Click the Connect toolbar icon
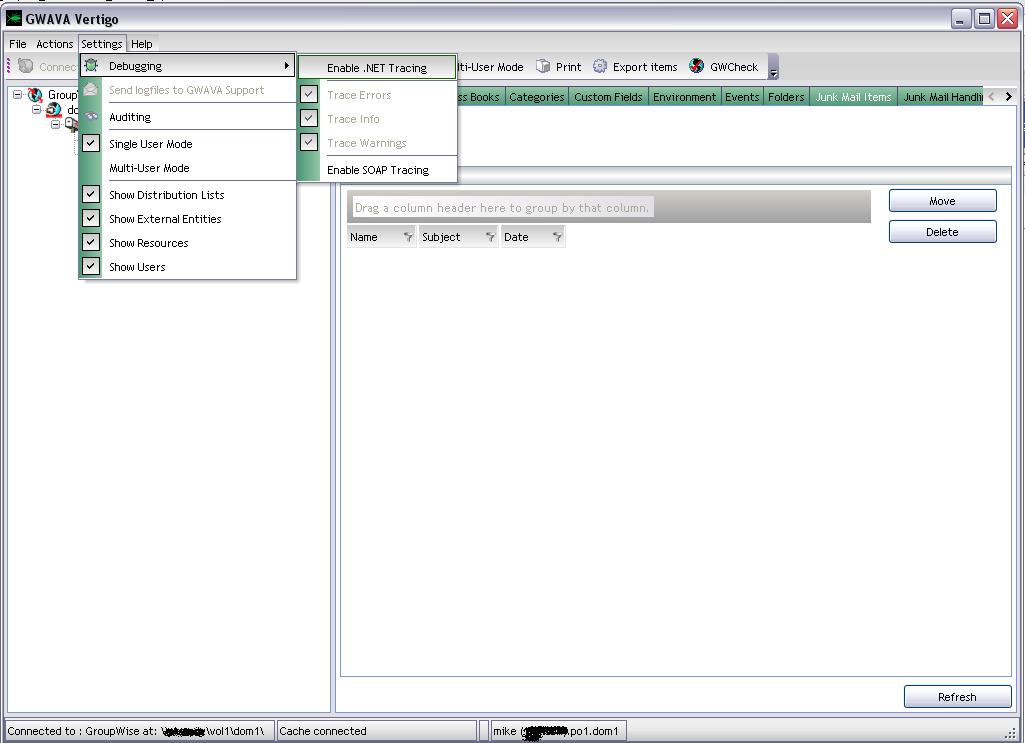The image size is (1025, 743). tap(25, 66)
